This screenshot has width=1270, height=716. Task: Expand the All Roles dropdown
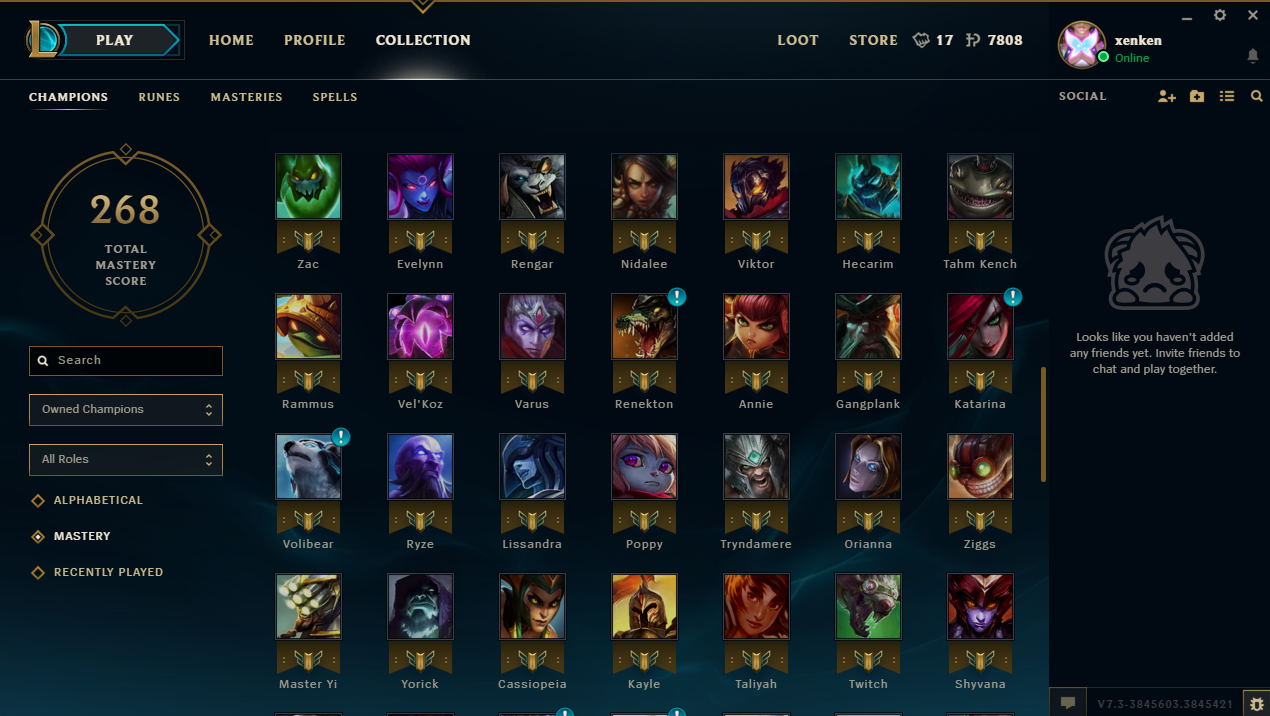click(x=126, y=460)
